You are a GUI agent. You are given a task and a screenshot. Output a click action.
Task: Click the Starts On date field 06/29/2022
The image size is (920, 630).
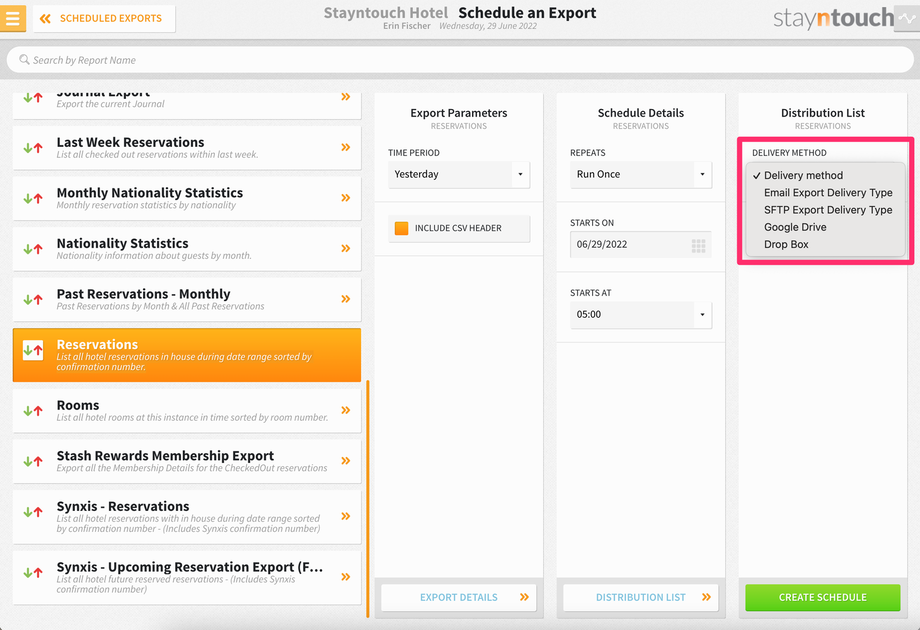(x=641, y=245)
